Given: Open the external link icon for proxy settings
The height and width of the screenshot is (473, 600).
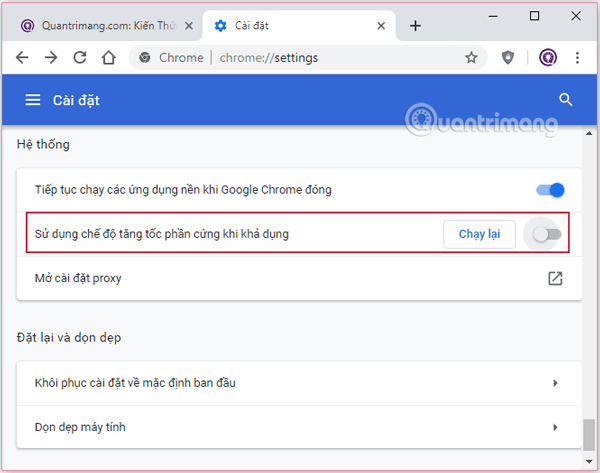Looking at the screenshot, I should pyautogui.click(x=555, y=278).
